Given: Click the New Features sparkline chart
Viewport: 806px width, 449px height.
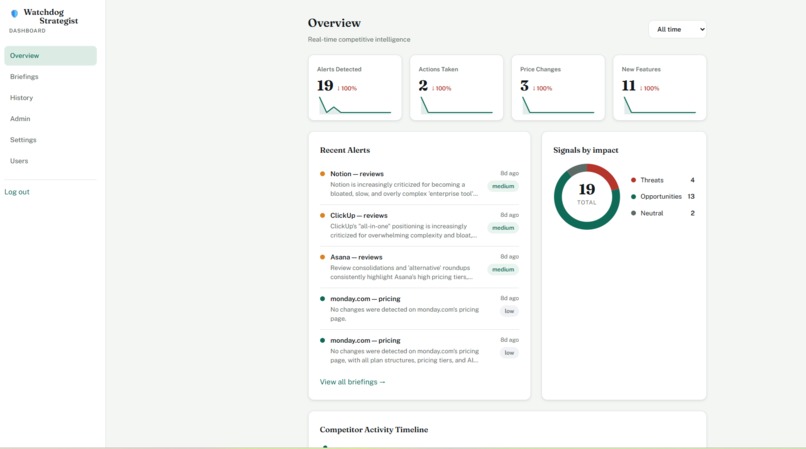Looking at the screenshot, I should coord(660,105).
